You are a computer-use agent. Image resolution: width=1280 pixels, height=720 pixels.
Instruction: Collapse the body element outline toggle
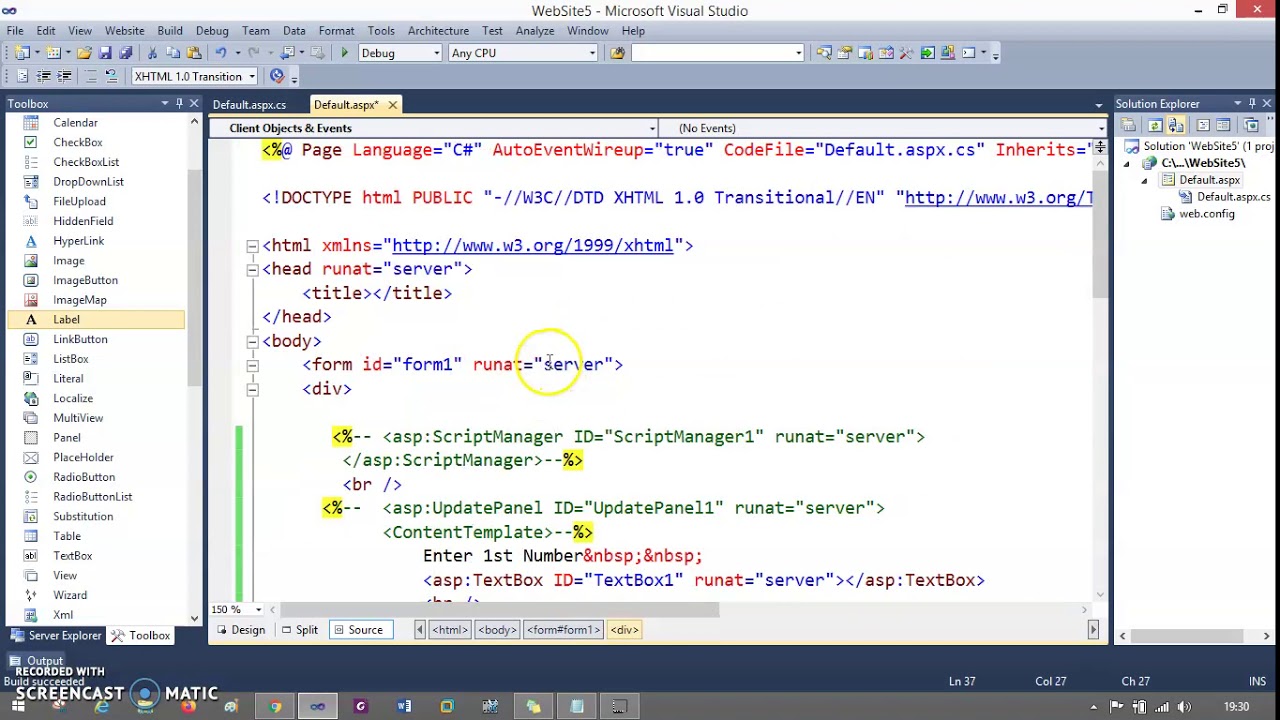point(253,342)
